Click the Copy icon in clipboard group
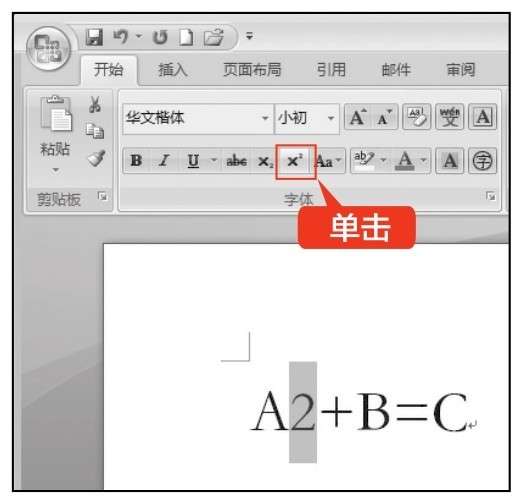Viewport: 522px width, 503px height. pyautogui.click(x=95, y=131)
